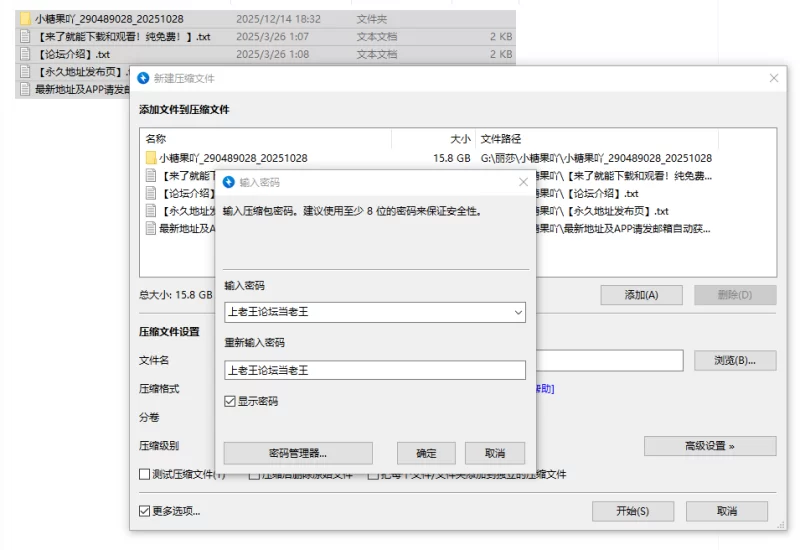Click 取消 at the bottom of 新建压缩文件
Image resolution: width=800 pixels, height=550 pixels.
pos(727,511)
